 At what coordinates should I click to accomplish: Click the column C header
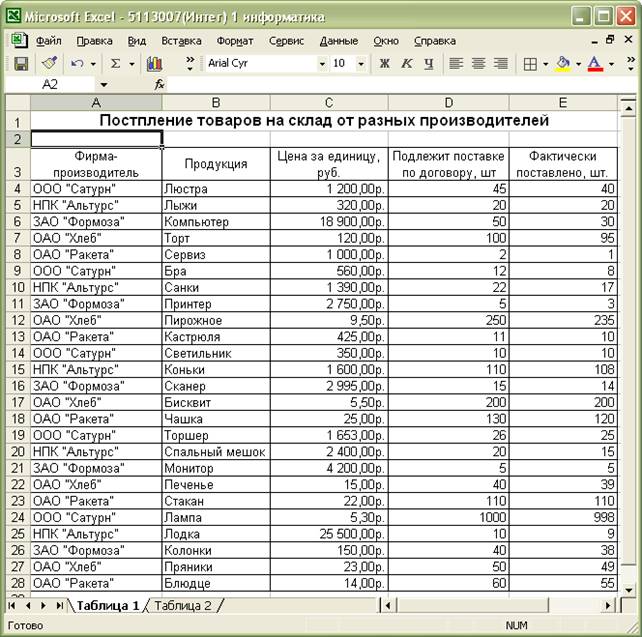point(328,103)
